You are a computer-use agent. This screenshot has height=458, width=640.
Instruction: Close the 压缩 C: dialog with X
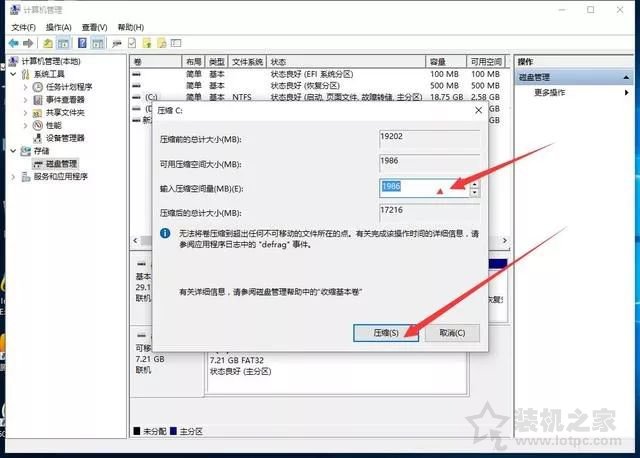[x=477, y=112]
